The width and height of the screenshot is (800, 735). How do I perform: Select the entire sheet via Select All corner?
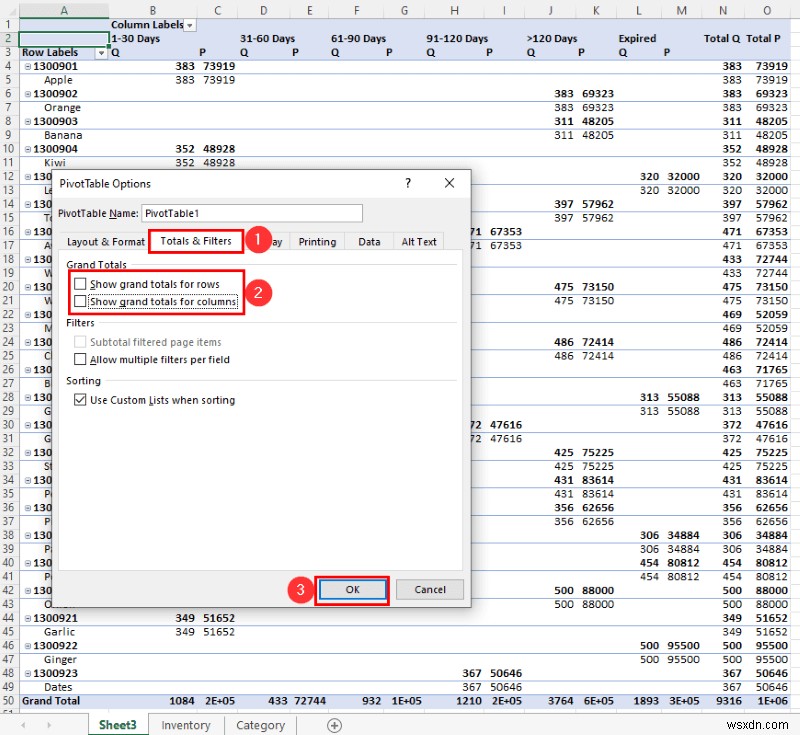pos(9,9)
